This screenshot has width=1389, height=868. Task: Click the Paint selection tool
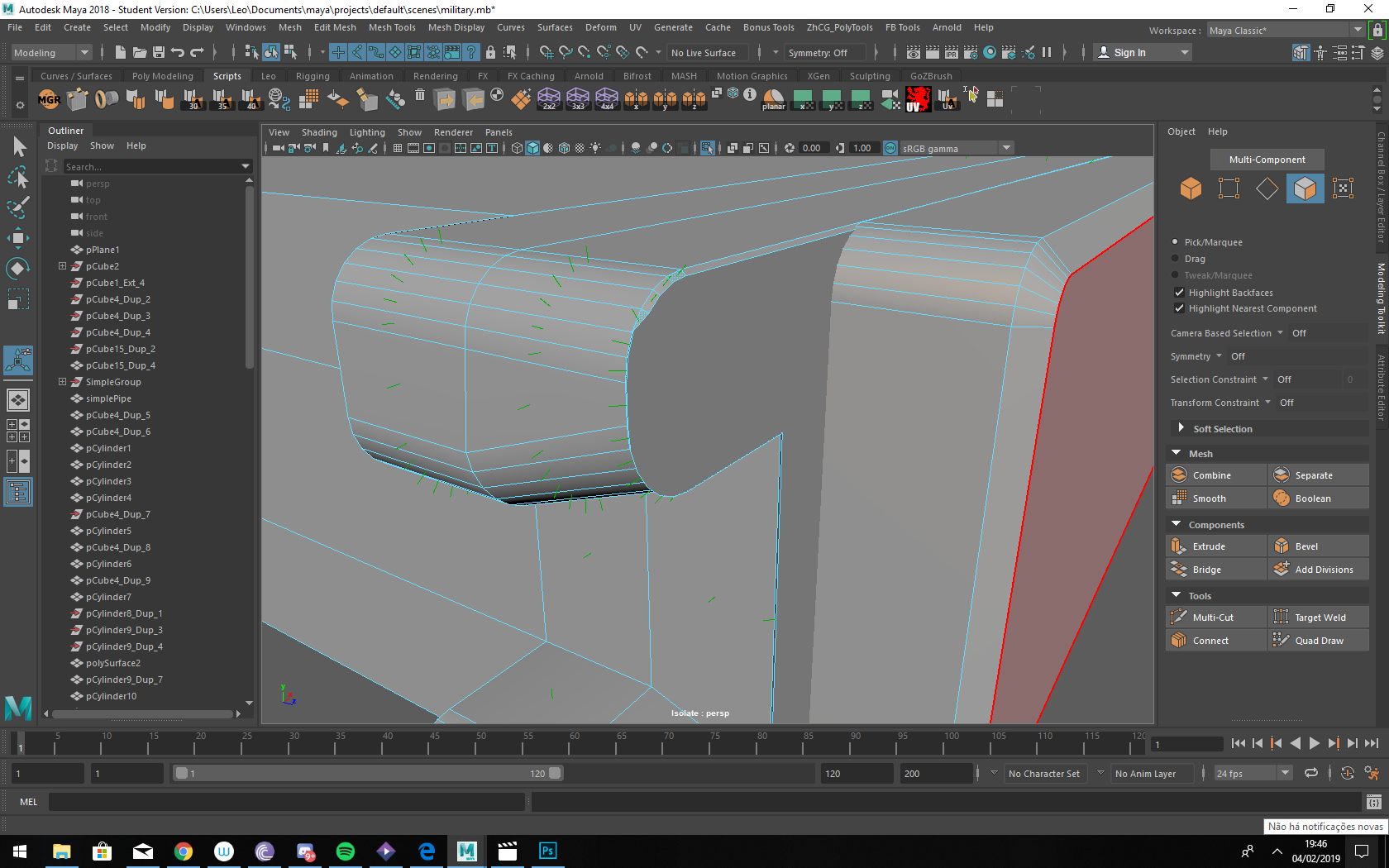[x=18, y=207]
